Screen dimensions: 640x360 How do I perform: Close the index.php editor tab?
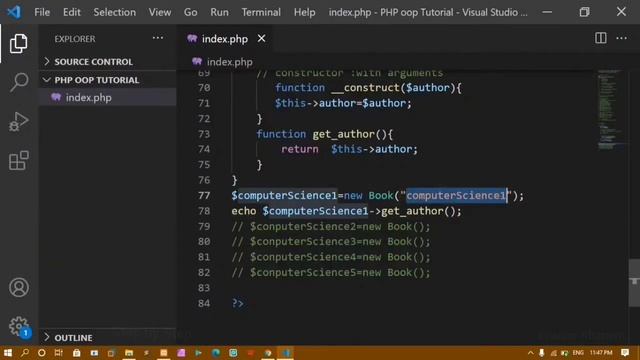point(261,38)
